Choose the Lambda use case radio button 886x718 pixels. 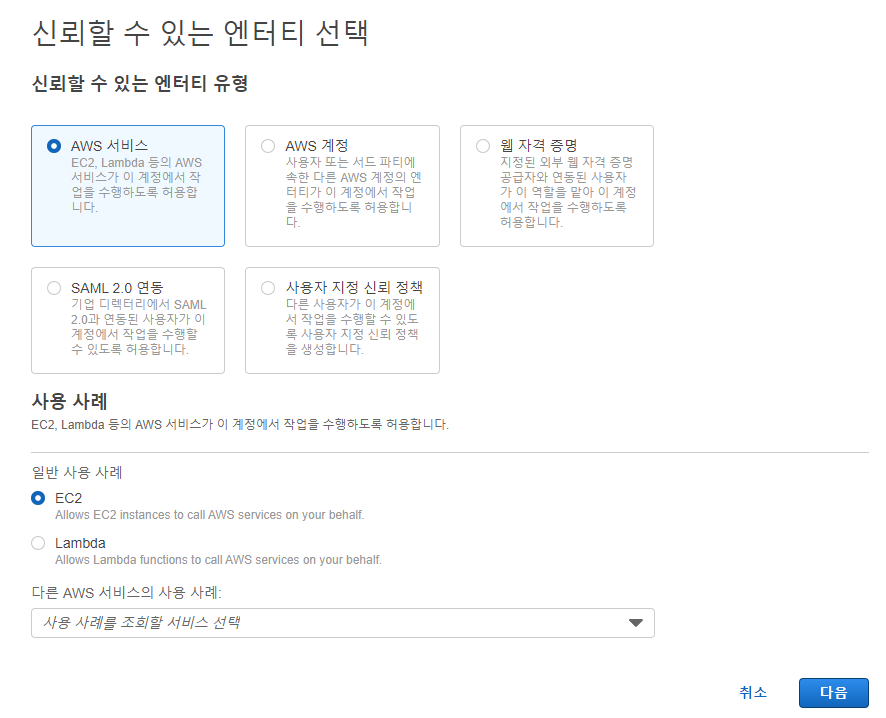coord(38,543)
